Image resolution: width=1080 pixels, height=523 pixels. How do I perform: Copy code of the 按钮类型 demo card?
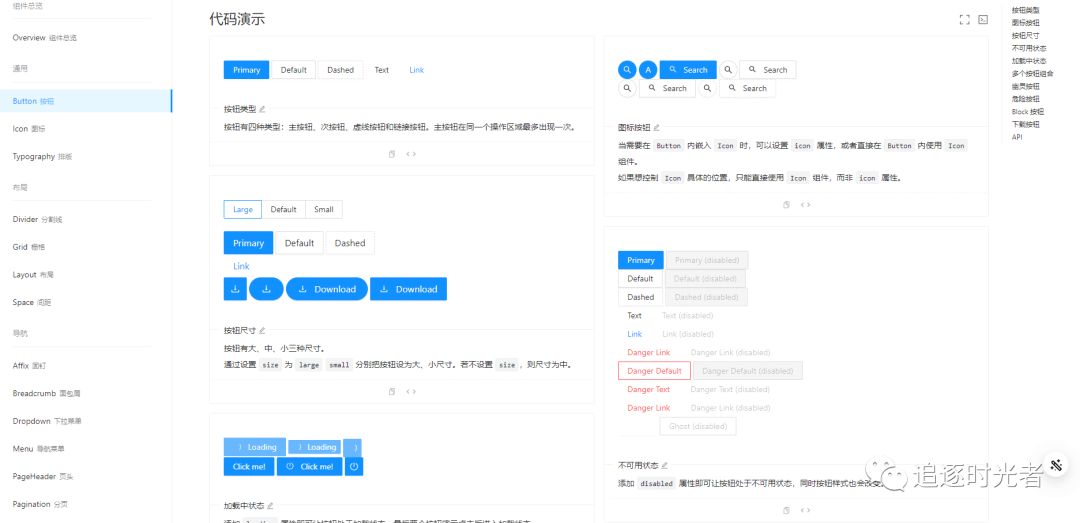click(x=392, y=154)
